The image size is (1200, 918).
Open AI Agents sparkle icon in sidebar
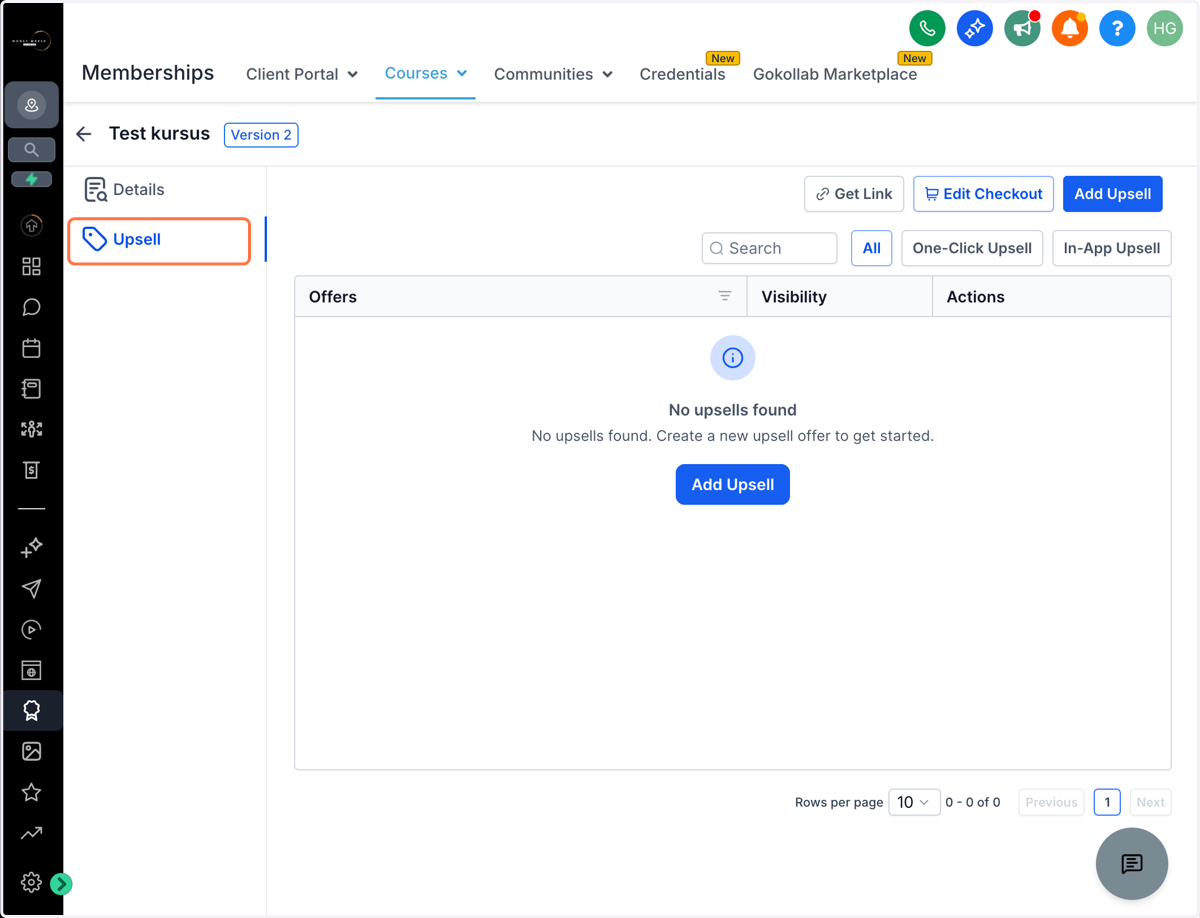[x=31, y=547]
